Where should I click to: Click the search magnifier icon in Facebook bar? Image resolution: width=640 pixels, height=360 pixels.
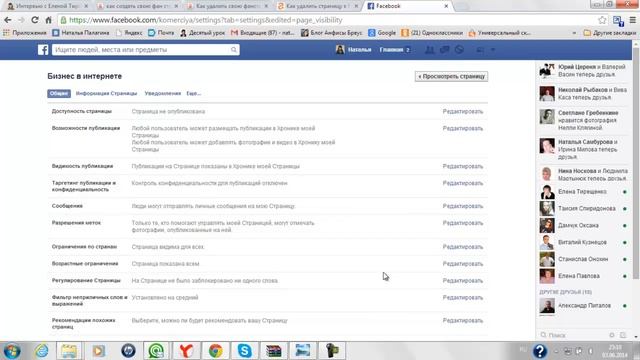click(233, 50)
